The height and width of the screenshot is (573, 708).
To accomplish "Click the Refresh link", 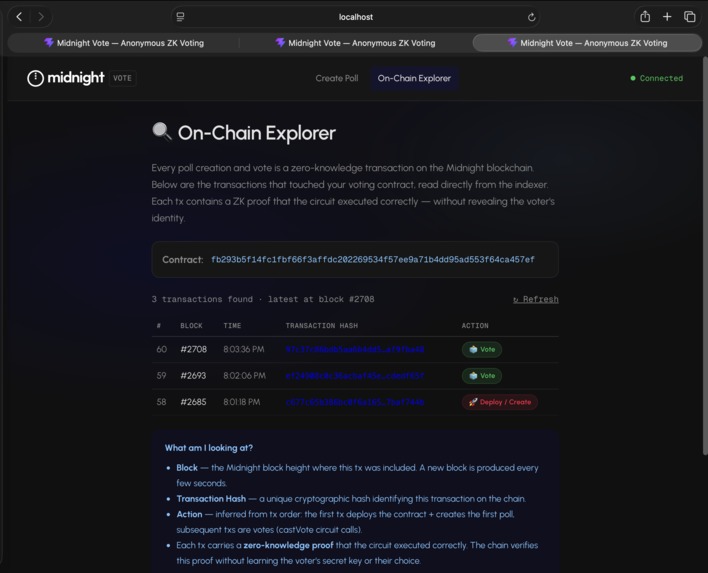I will [x=536, y=299].
